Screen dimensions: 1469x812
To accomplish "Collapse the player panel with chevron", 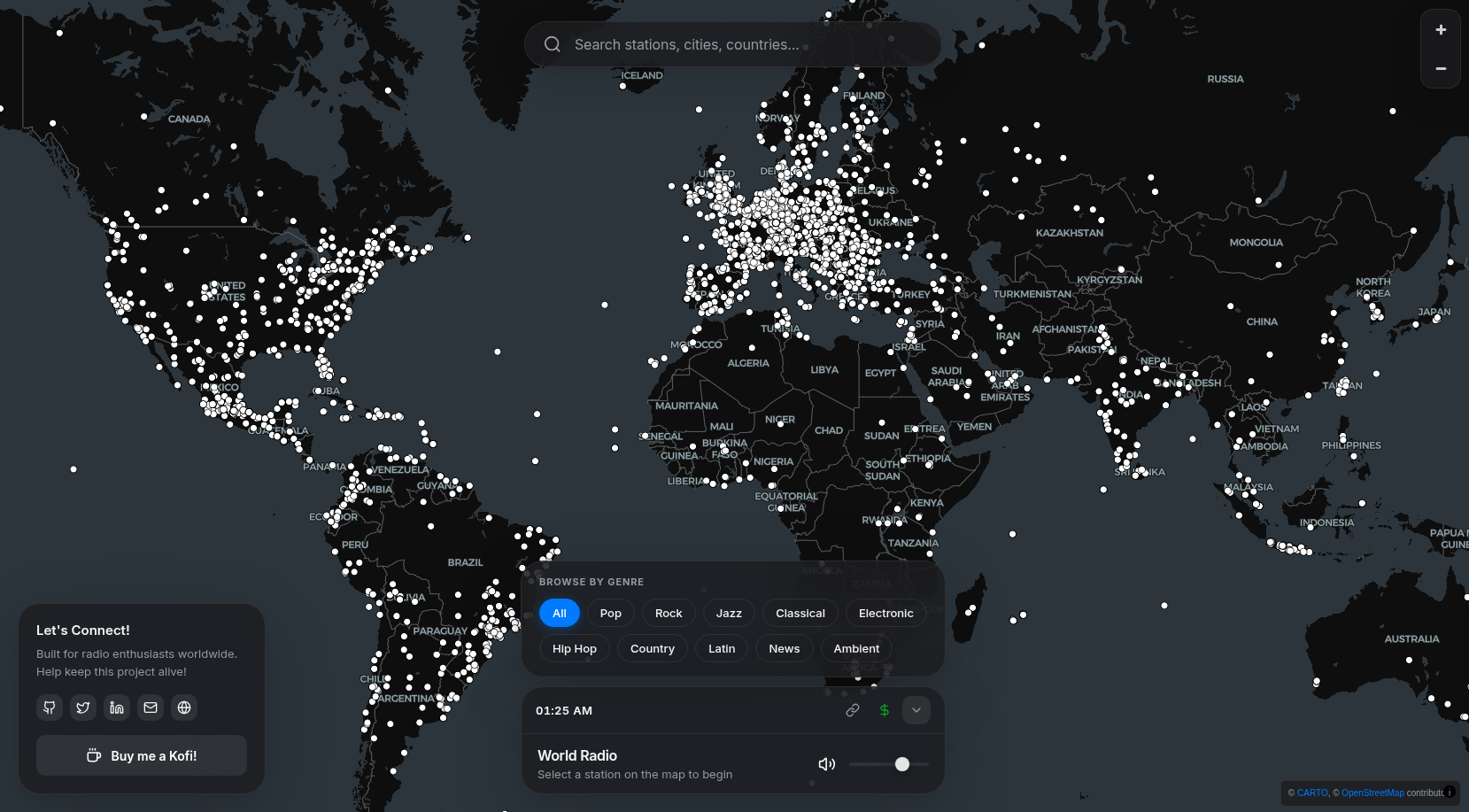I will 916,710.
